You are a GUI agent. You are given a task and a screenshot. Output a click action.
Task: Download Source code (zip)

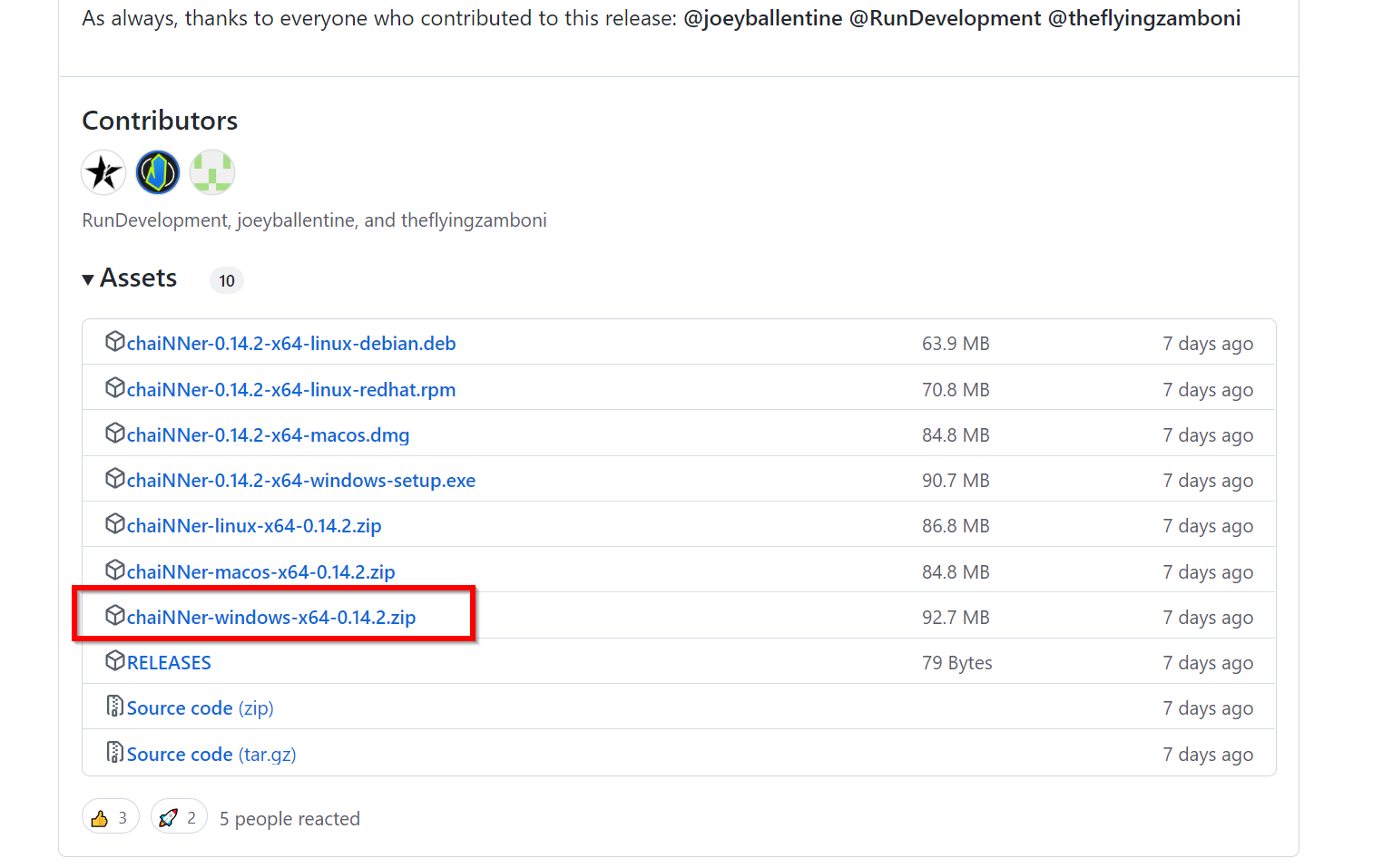coord(201,708)
